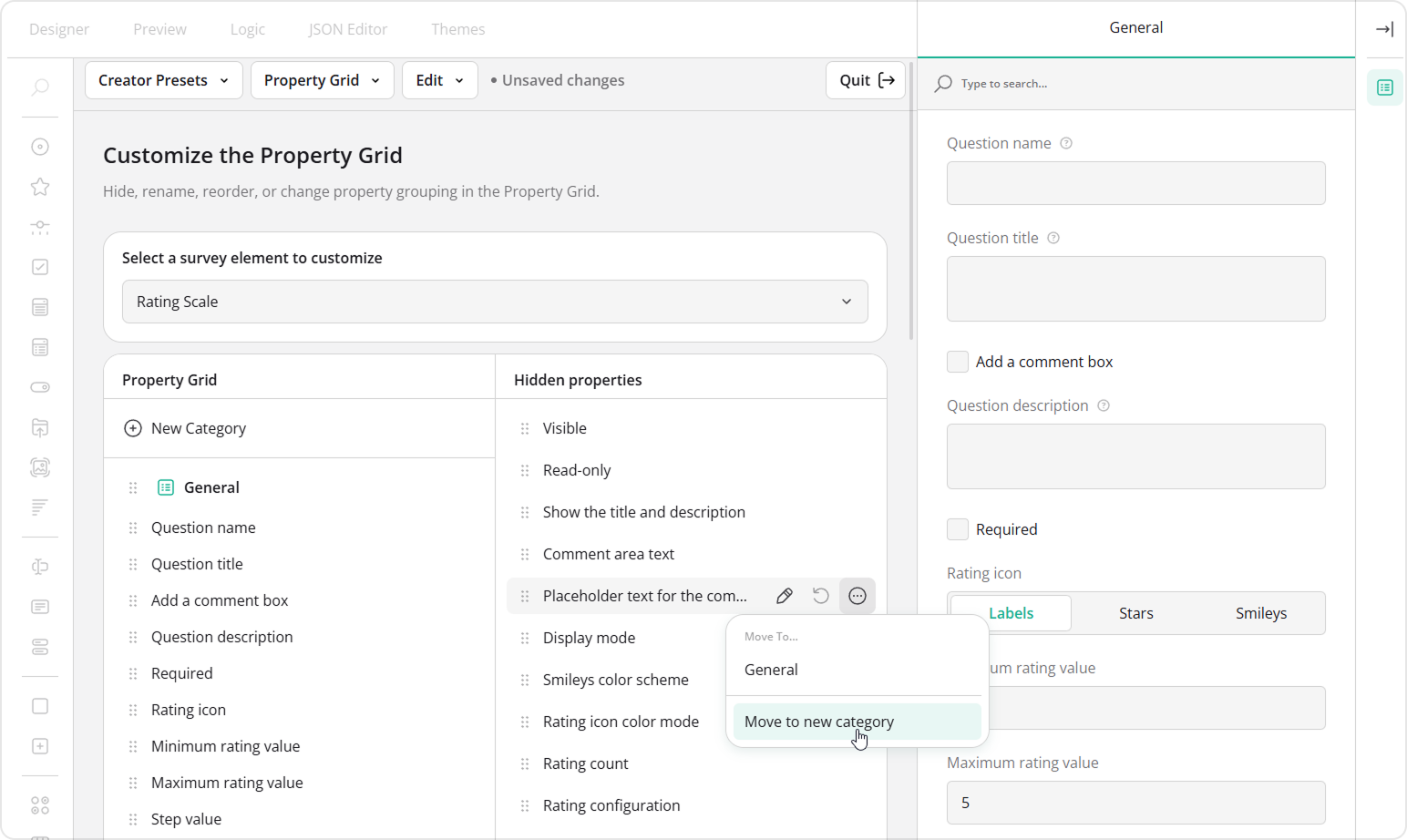Focus the Question title text area
The image size is (1407, 840).
(1136, 289)
